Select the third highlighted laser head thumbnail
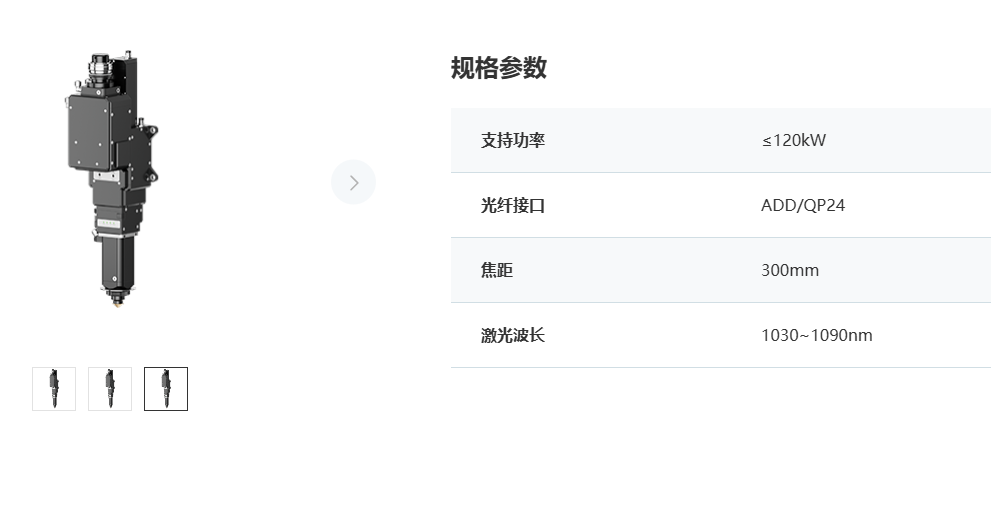 [x=166, y=389]
